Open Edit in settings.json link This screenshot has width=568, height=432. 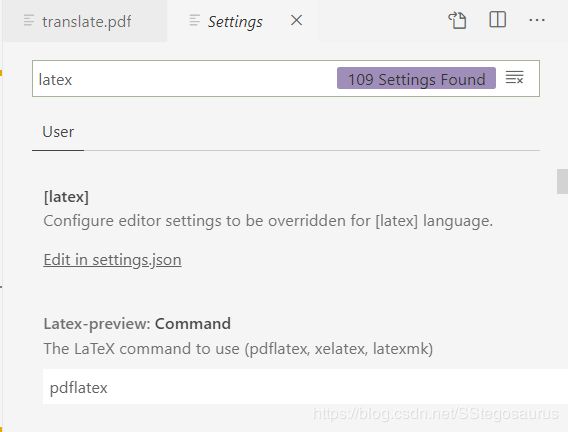[x=112, y=260]
